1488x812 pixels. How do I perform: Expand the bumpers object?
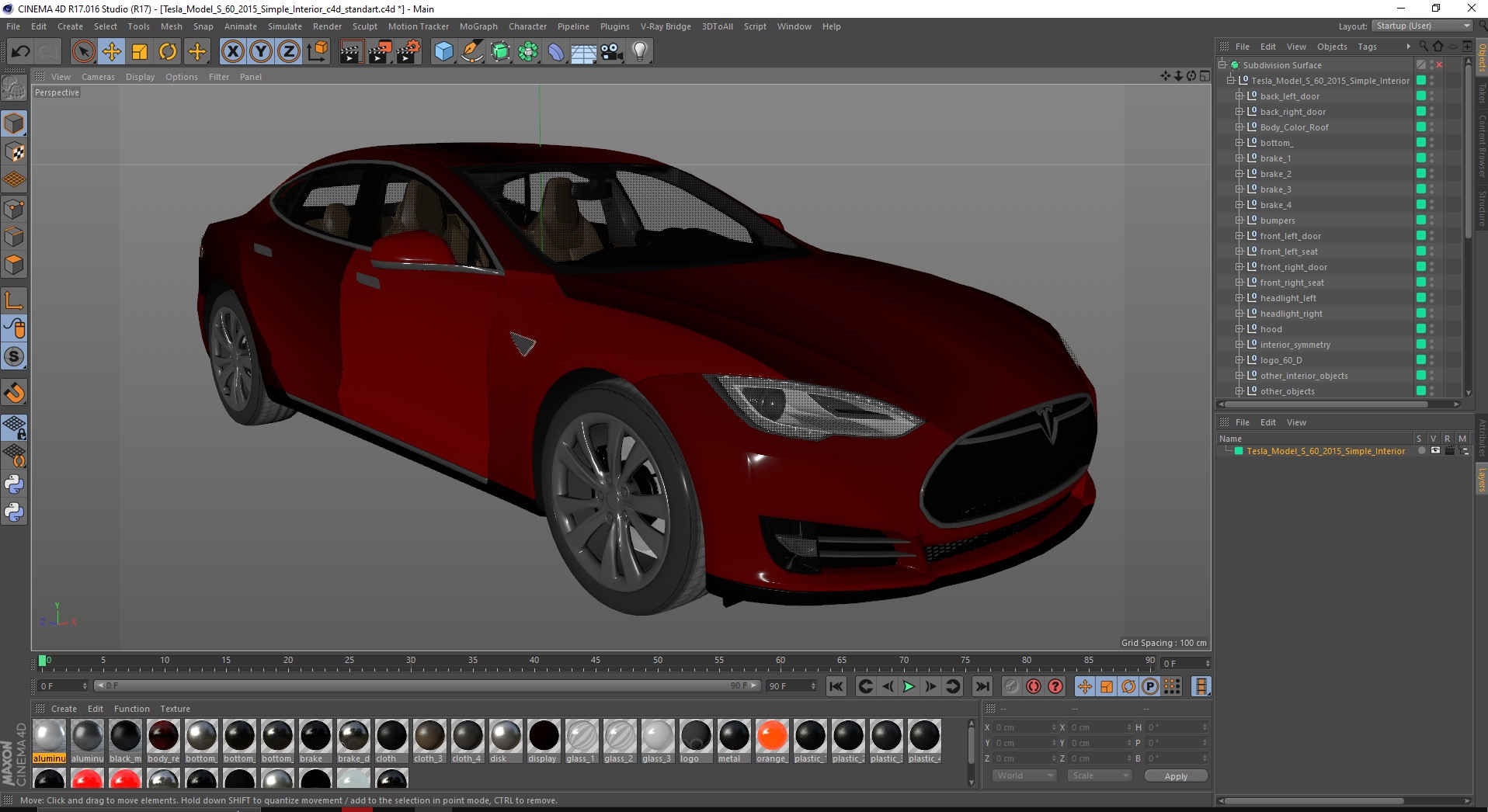coord(1239,220)
